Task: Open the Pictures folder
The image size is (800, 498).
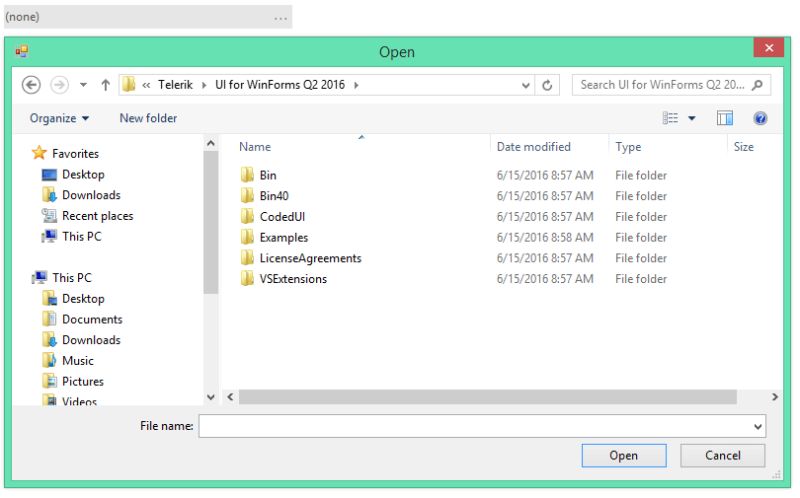Action: pos(83,381)
